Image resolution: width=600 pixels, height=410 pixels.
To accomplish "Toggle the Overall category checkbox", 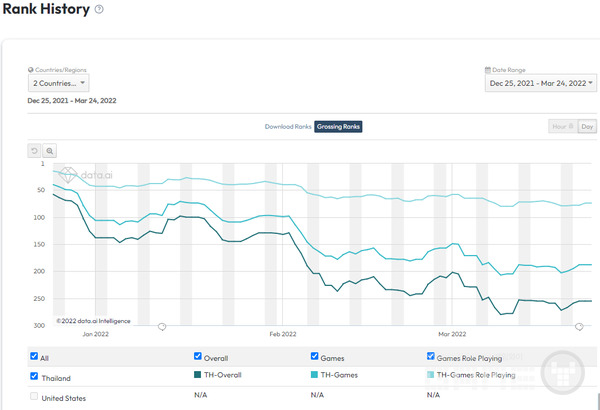I will coord(198,356).
